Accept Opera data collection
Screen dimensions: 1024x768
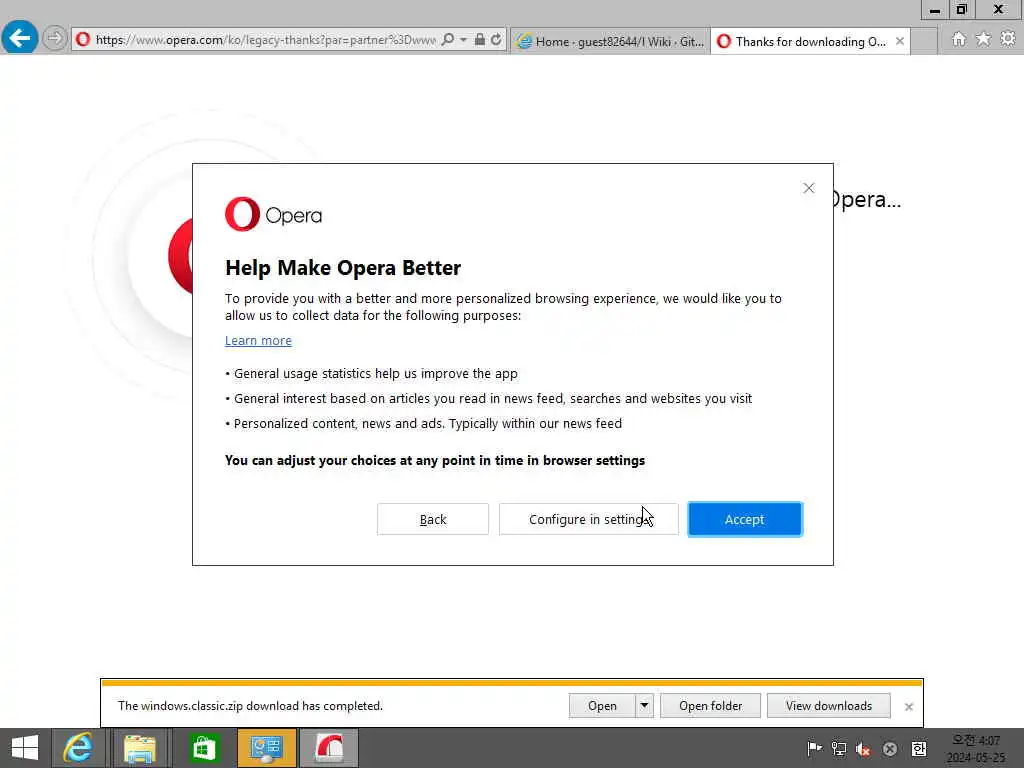(x=744, y=519)
